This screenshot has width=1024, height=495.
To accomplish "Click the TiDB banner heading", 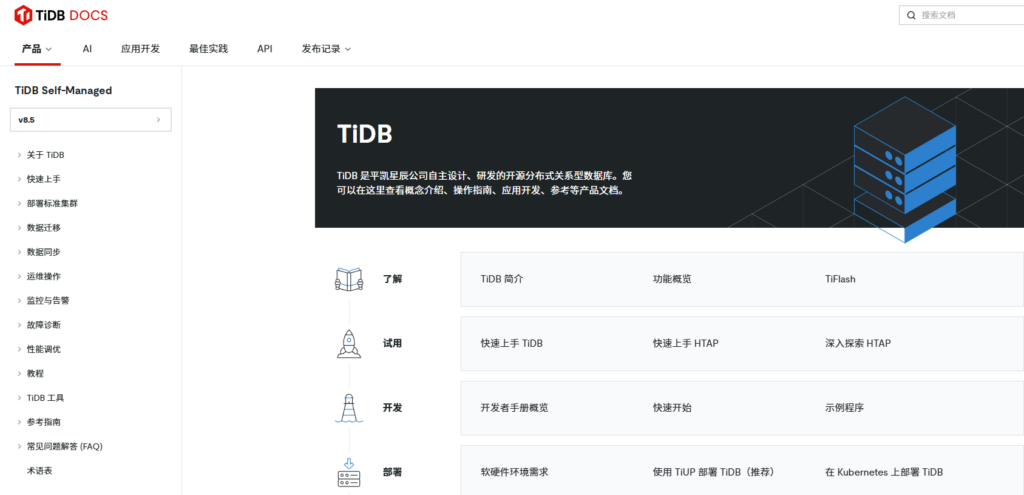I will [364, 134].
